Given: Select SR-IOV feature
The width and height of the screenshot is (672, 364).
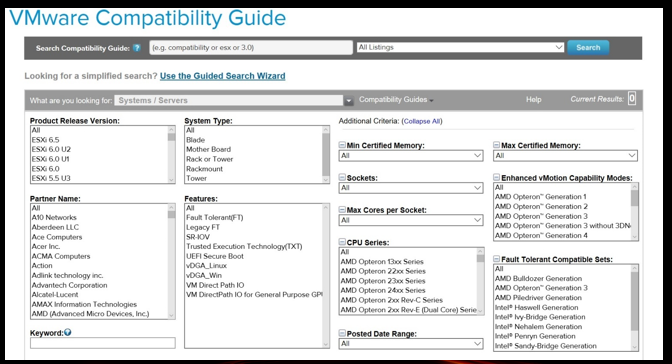Looking at the screenshot, I should click(198, 237).
